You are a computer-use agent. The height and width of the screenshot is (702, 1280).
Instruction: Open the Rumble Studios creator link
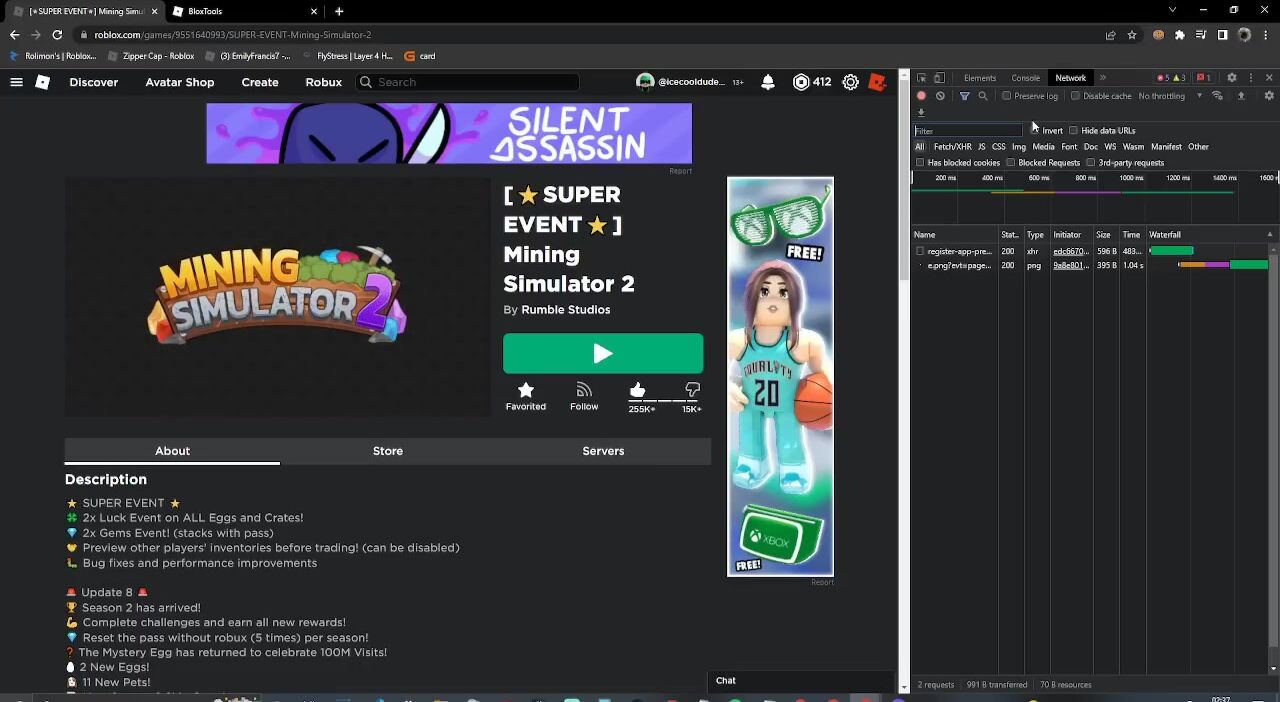point(566,310)
